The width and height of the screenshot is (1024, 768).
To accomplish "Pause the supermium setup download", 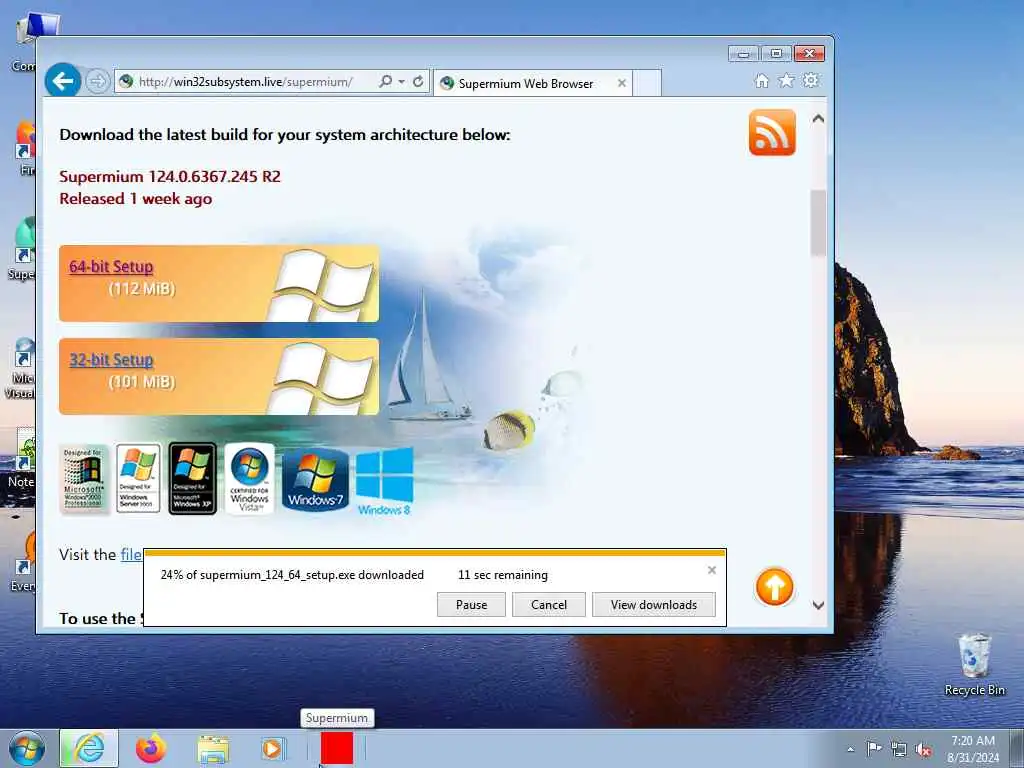I will point(471,605).
